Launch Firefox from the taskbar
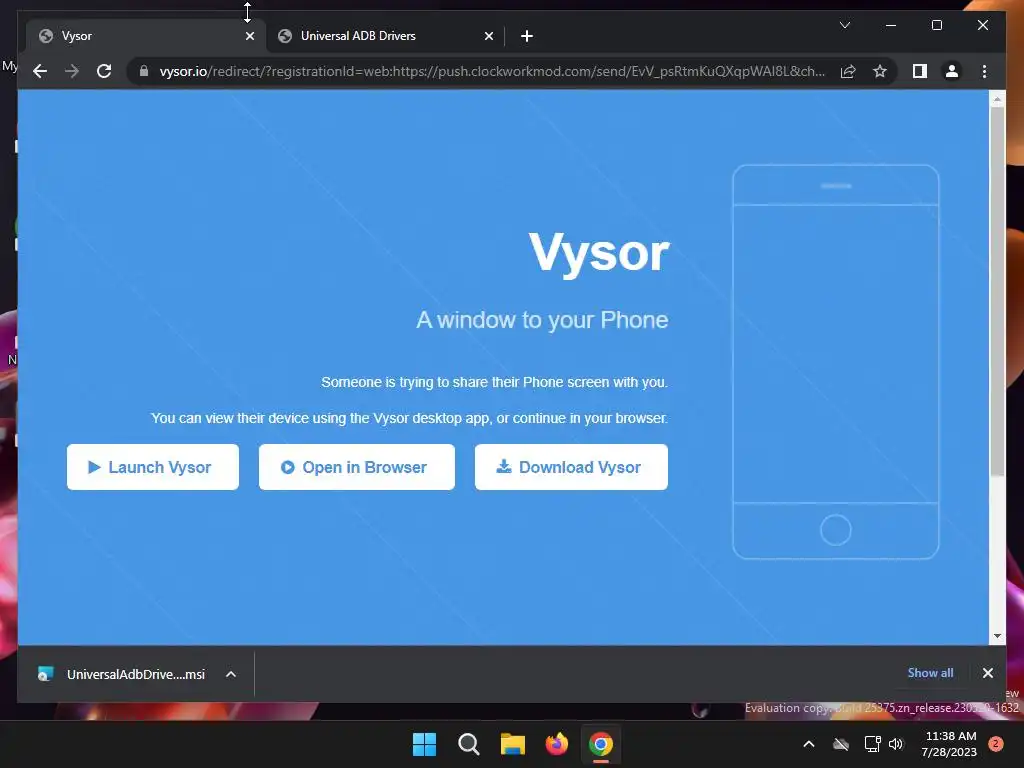This screenshot has height=768, width=1024. (x=556, y=744)
